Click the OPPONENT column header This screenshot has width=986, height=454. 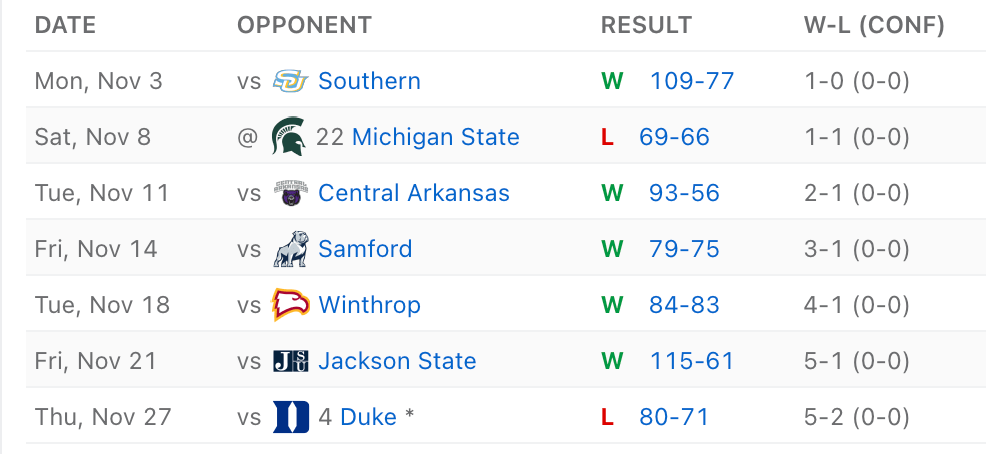click(x=304, y=26)
